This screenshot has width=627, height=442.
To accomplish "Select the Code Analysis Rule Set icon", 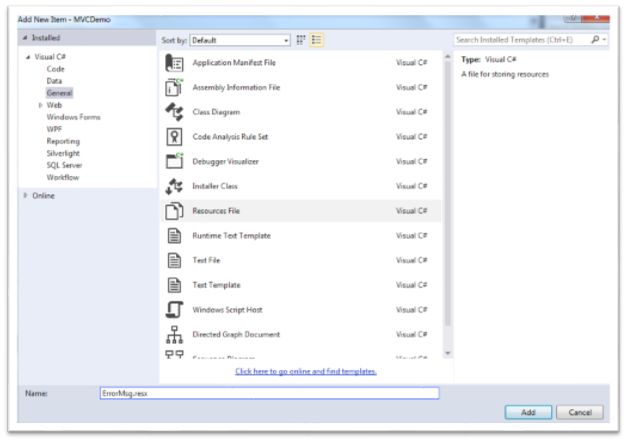I will pos(174,137).
